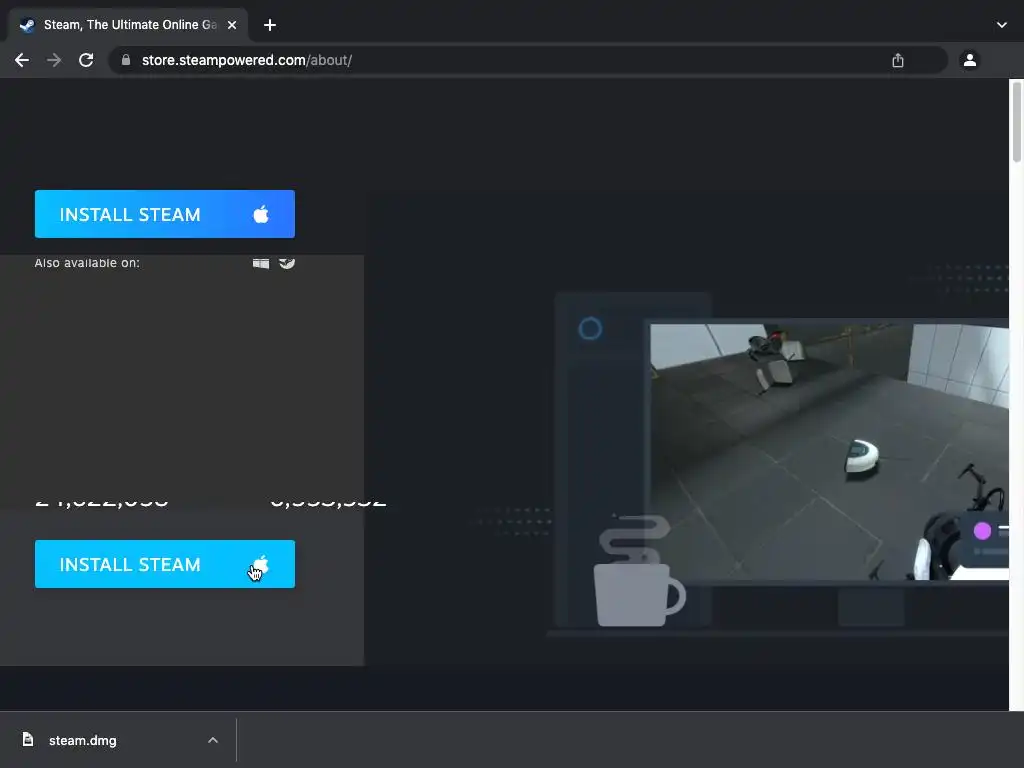The height and width of the screenshot is (768, 1024).
Task: Click the Portal game preview image
Action: [x=829, y=451]
